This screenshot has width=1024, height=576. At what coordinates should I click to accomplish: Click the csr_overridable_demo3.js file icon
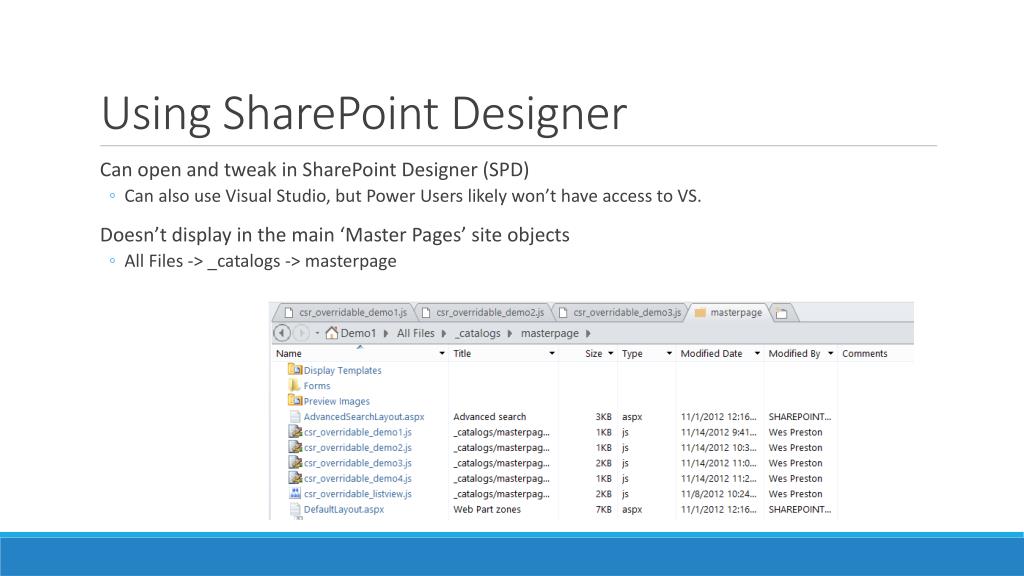coord(295,462)
